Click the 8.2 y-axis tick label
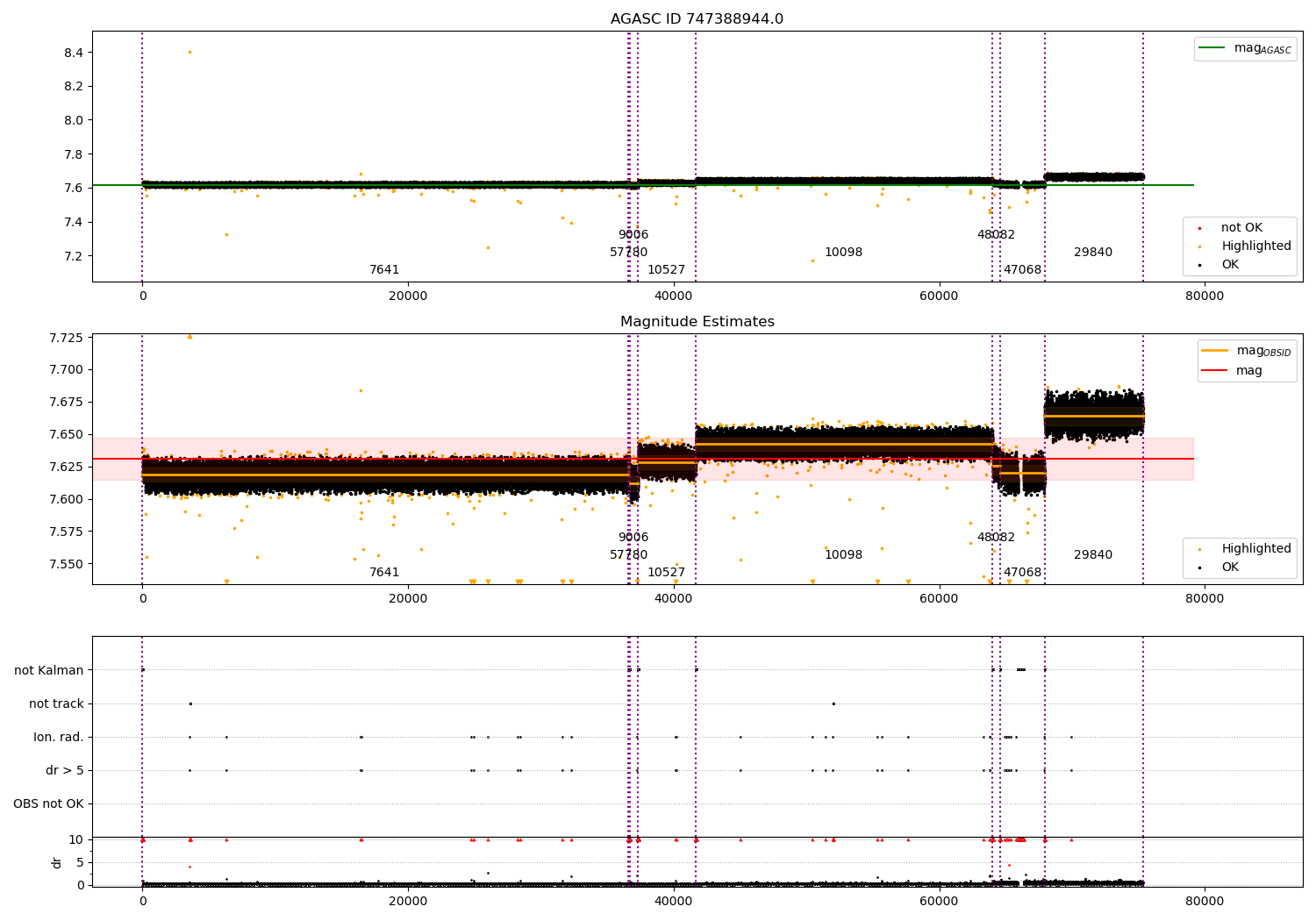The image size is (1316, 921). tap(74, 87)
